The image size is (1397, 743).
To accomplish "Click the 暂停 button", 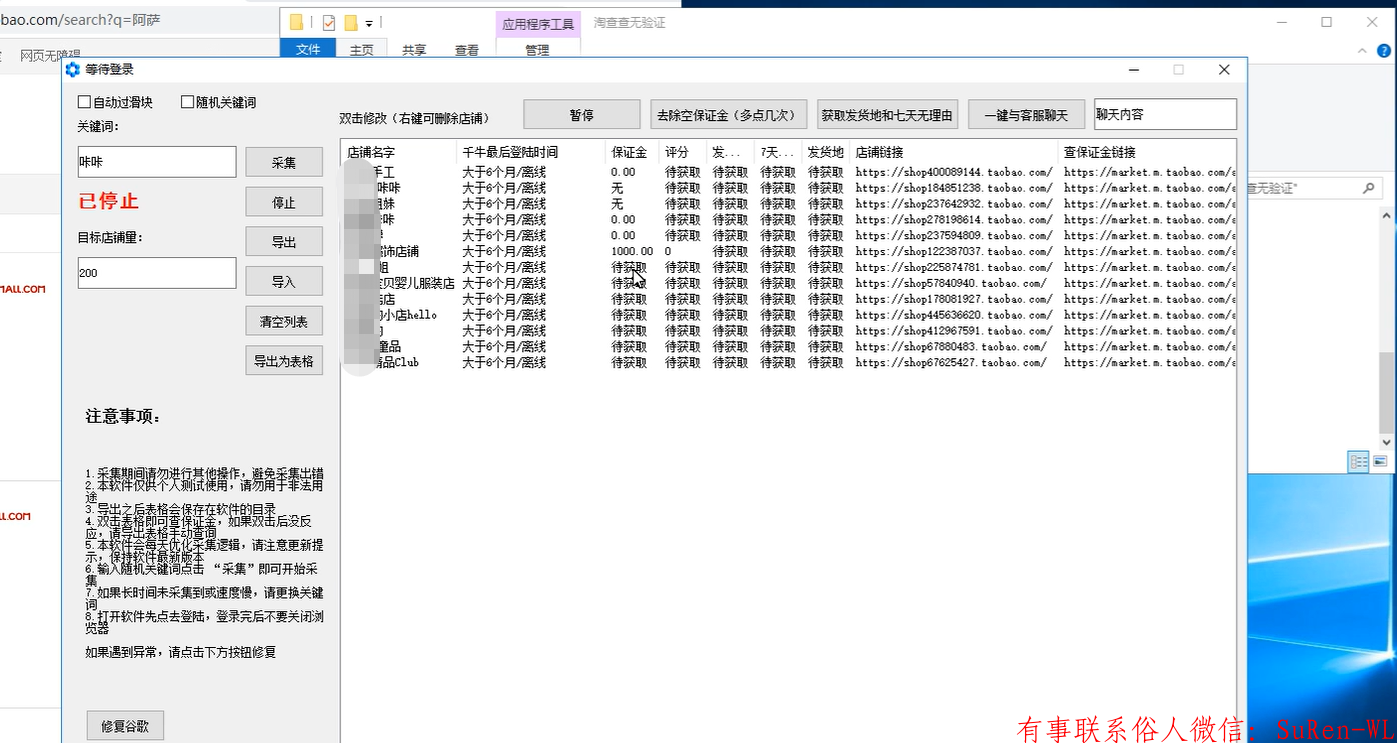I will [582, 115].
